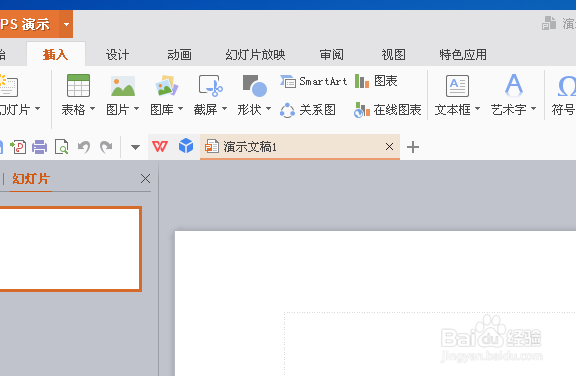Click the 文本框 text box icon
This screenshot has width=576, height=376.
(x=457, y=86)
